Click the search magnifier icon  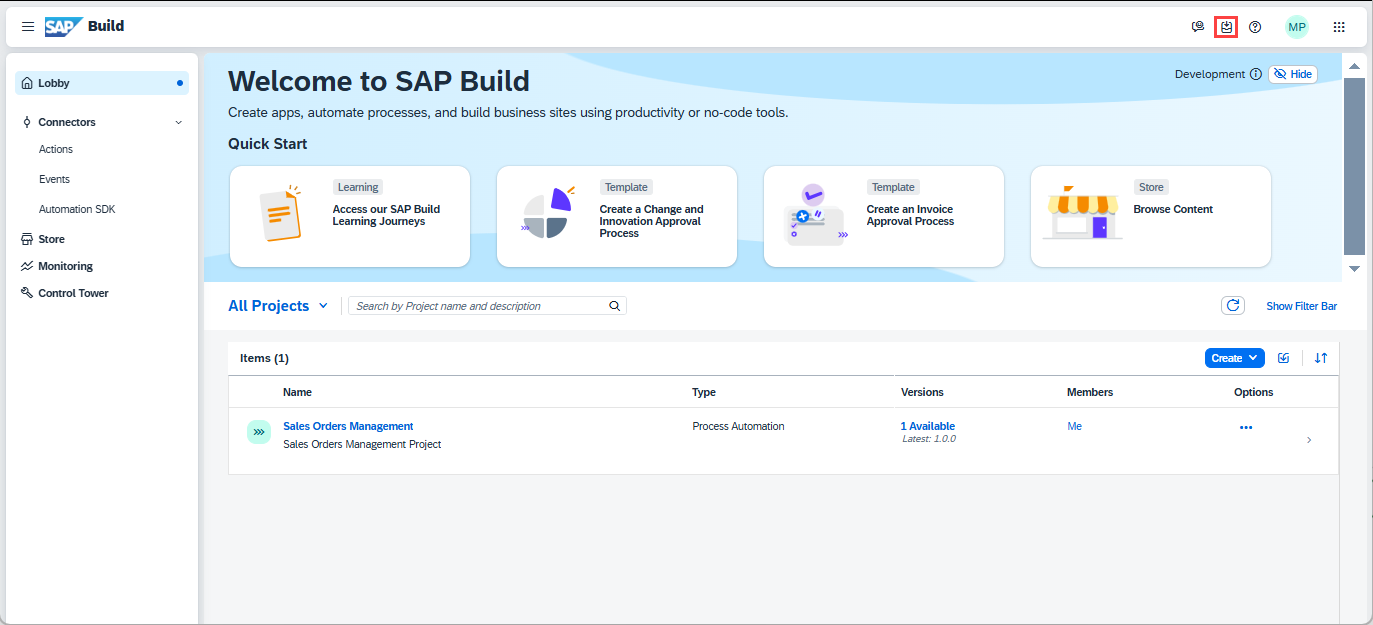[615, 306]
